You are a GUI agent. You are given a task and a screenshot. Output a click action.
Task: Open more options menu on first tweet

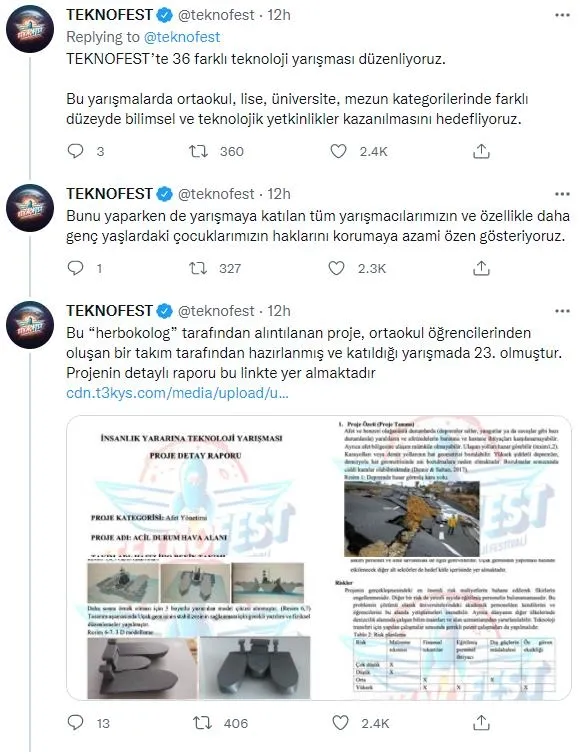562,15
